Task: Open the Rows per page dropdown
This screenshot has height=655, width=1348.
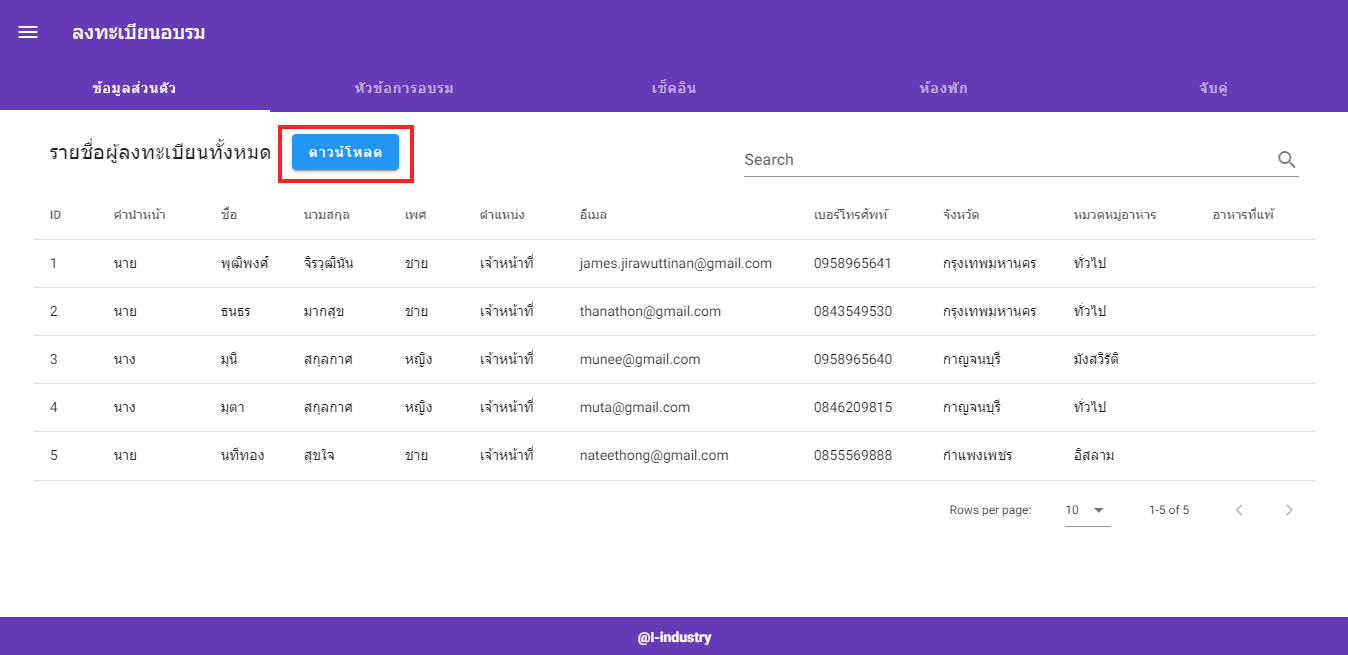Action: (1086, 509)
